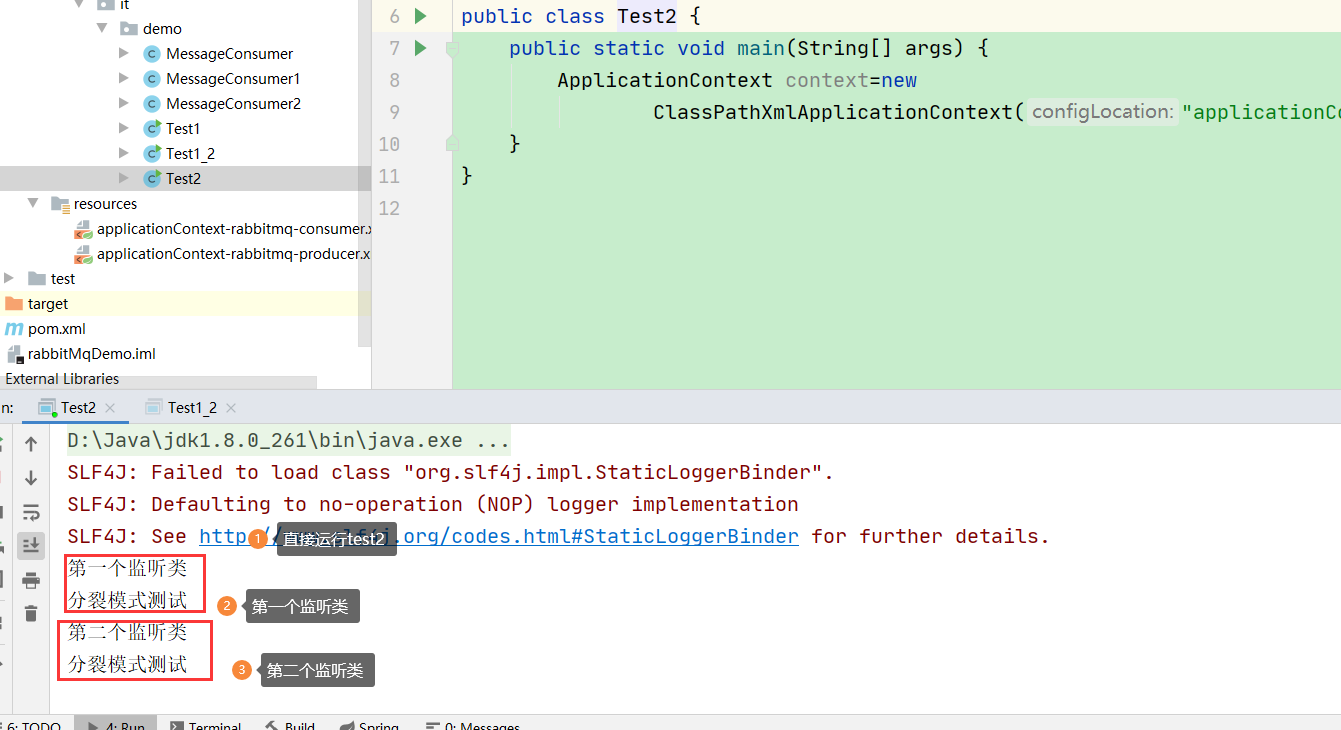This screenshot has height=730, width=1341.
Task: Click the main method name in editor
Action: pos(761,48)
